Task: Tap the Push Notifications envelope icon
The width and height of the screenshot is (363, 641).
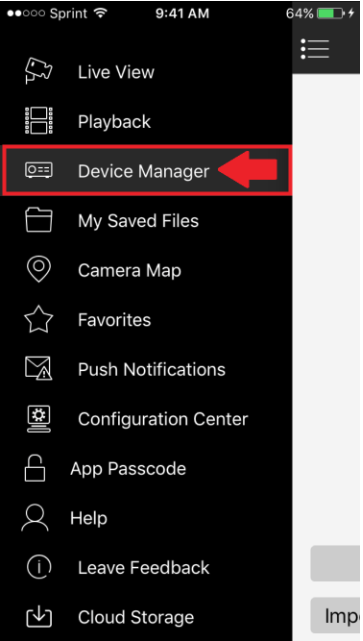Action: [x=38, y=369]
